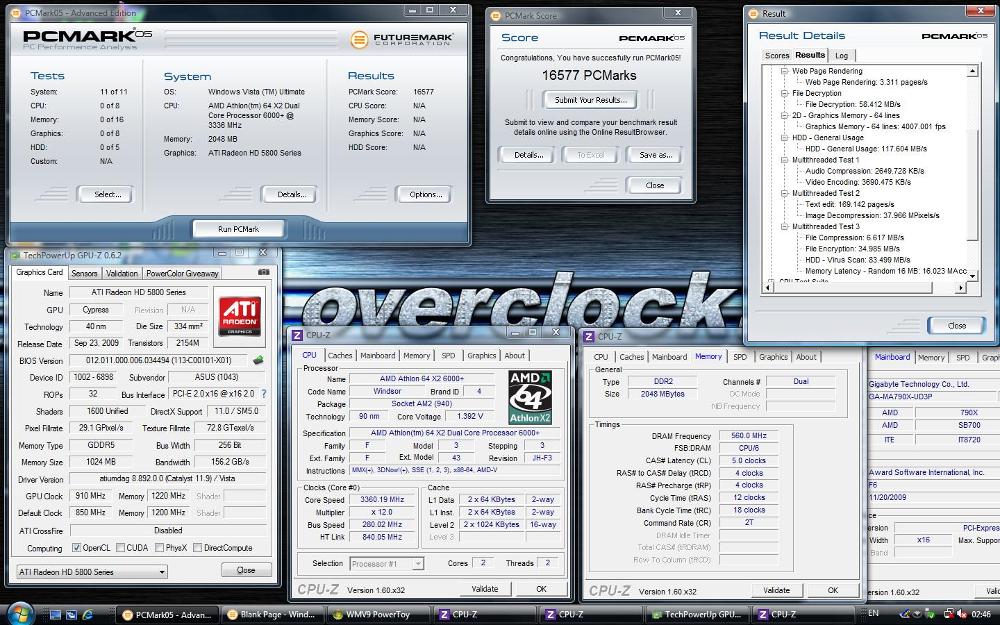Click Switch between windows quick launch icon
Screen dimensions: 1000x625
pos(71,615)
